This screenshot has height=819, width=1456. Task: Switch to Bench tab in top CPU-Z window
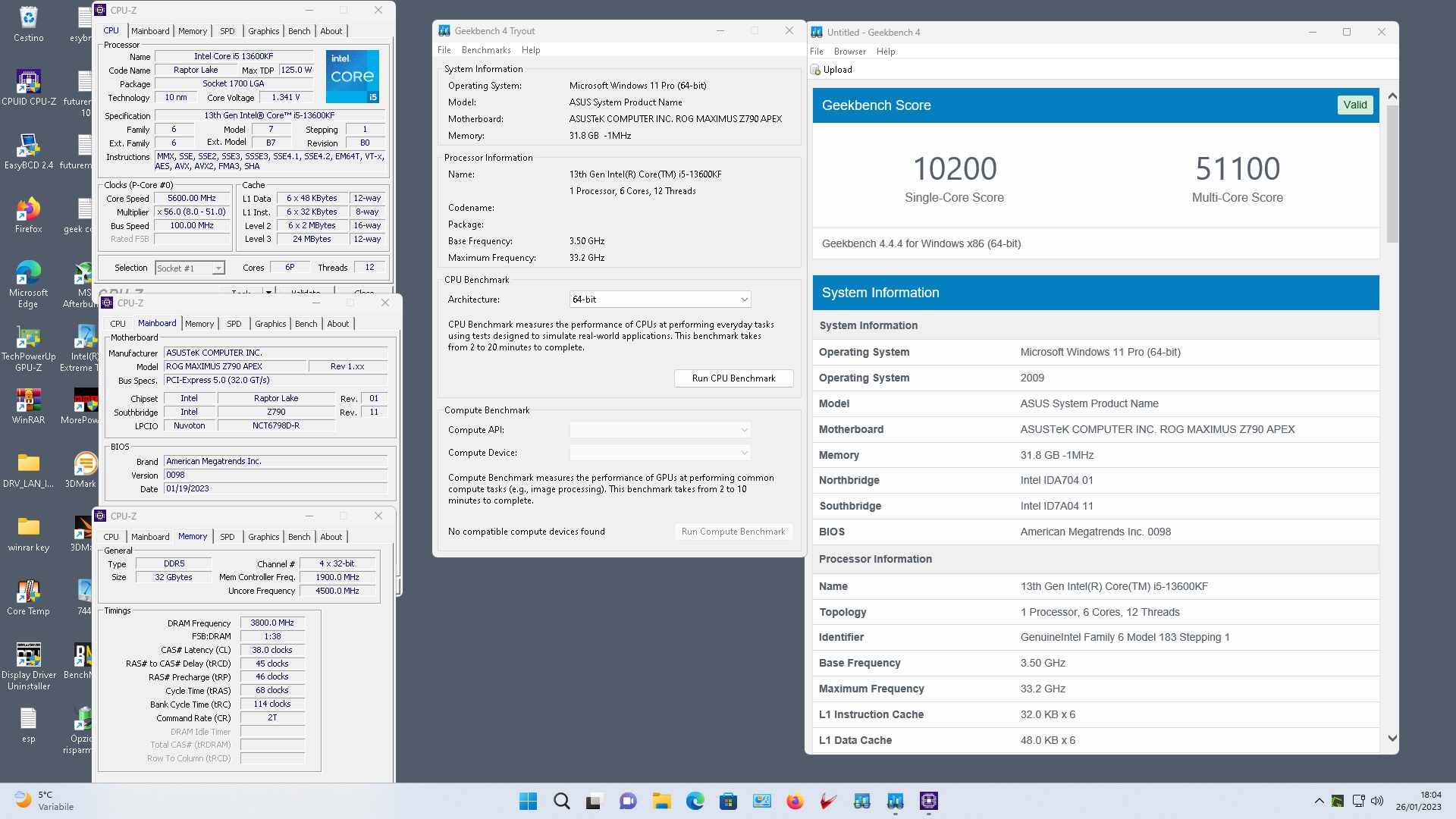pos(299,31)
